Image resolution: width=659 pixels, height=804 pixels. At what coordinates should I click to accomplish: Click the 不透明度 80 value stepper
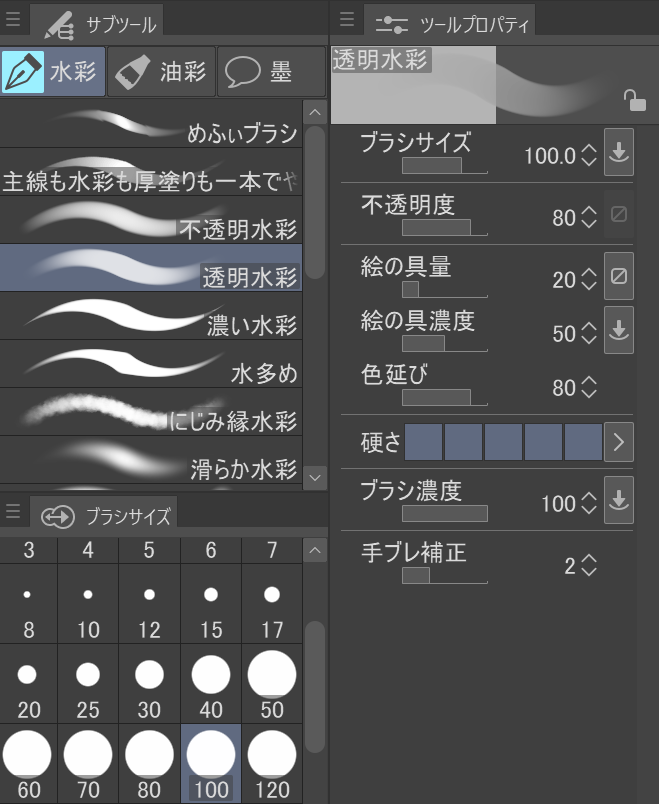click(x=589, y=217)
